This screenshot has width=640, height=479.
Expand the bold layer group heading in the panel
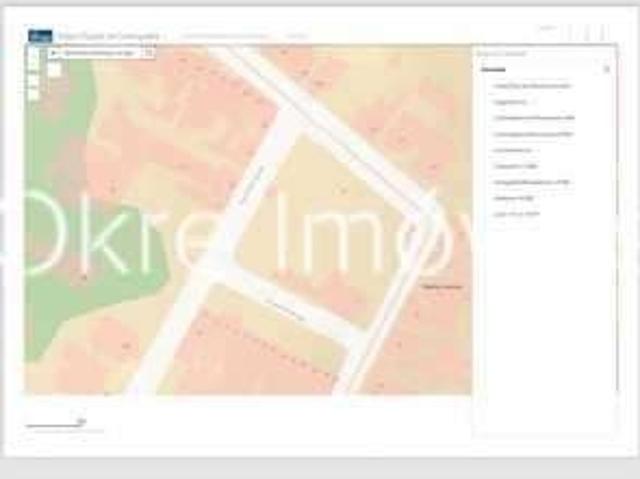click(x=493, y=70)
